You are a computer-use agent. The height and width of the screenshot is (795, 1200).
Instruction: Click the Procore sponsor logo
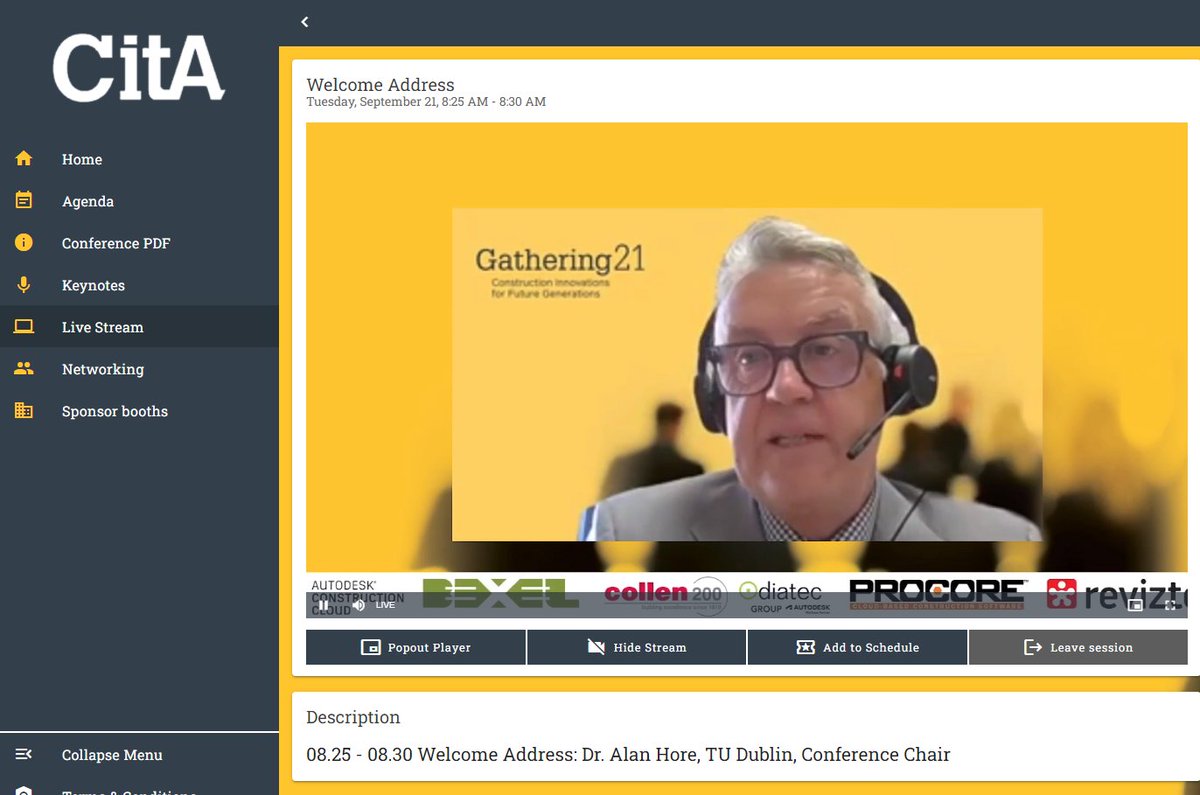tap(937, 594)
